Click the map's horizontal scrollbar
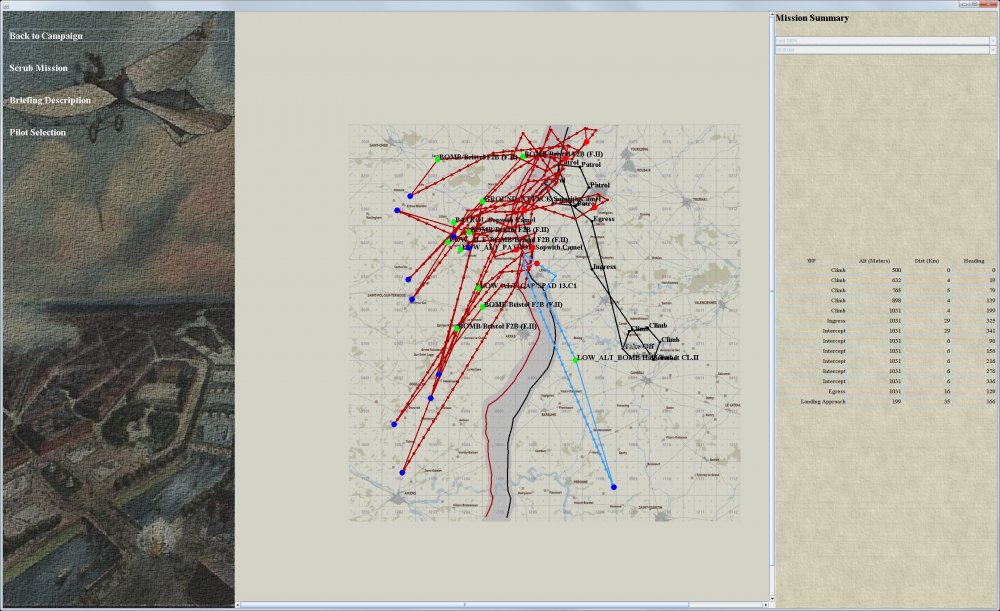This screenshot has height=611, width=1000. pyautogui.click(x=500, y=605)
